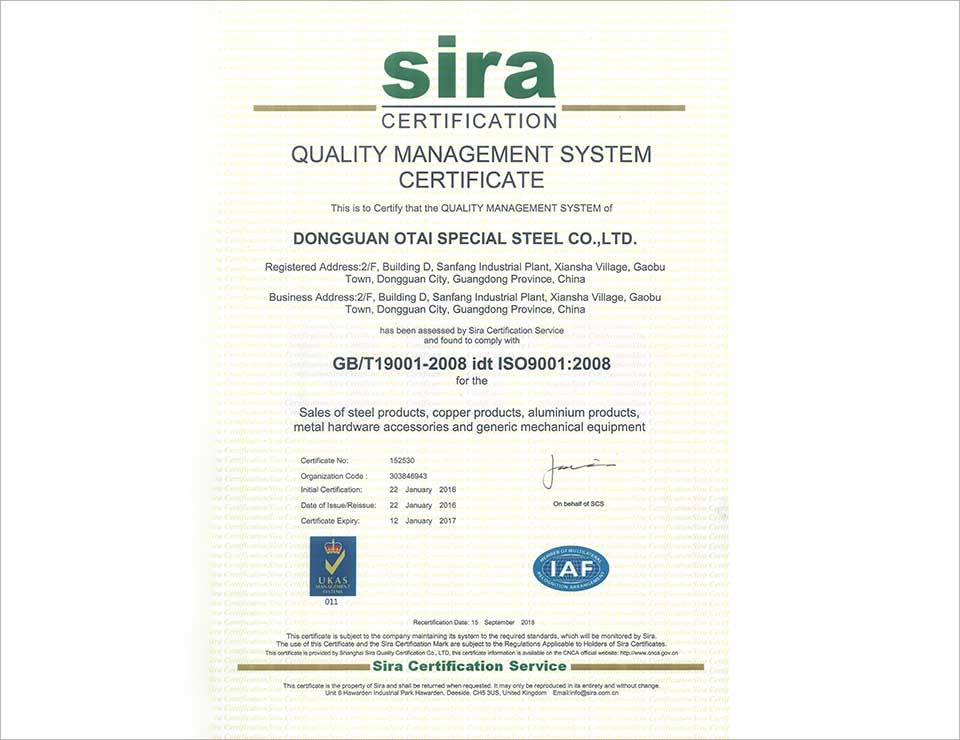Click the handwritten signature above SCS

578,472
